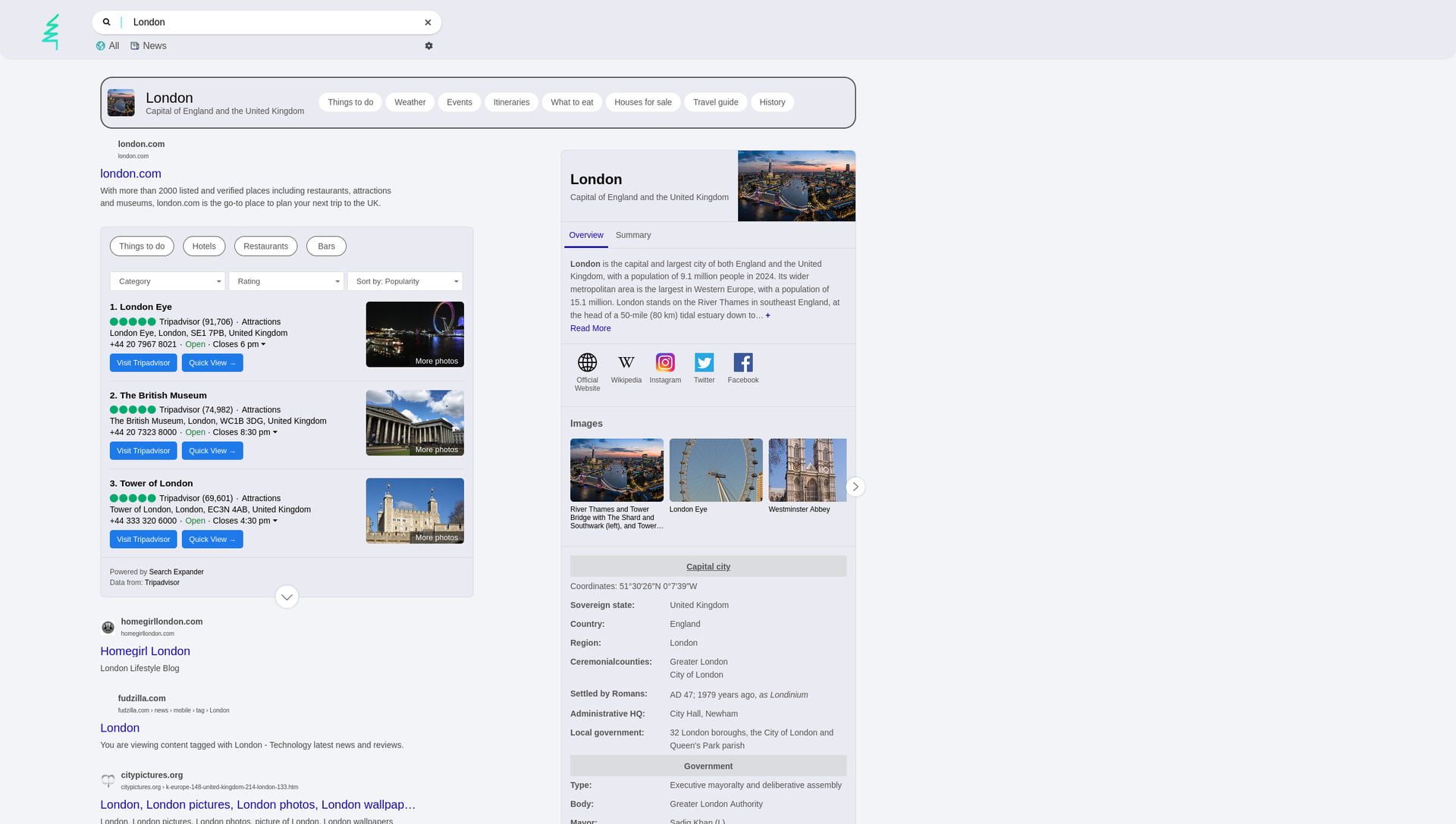Screen dimensions: 1456x824
Task: Open London's Wikipedia icon link
Action: click(x=626, y=363)
